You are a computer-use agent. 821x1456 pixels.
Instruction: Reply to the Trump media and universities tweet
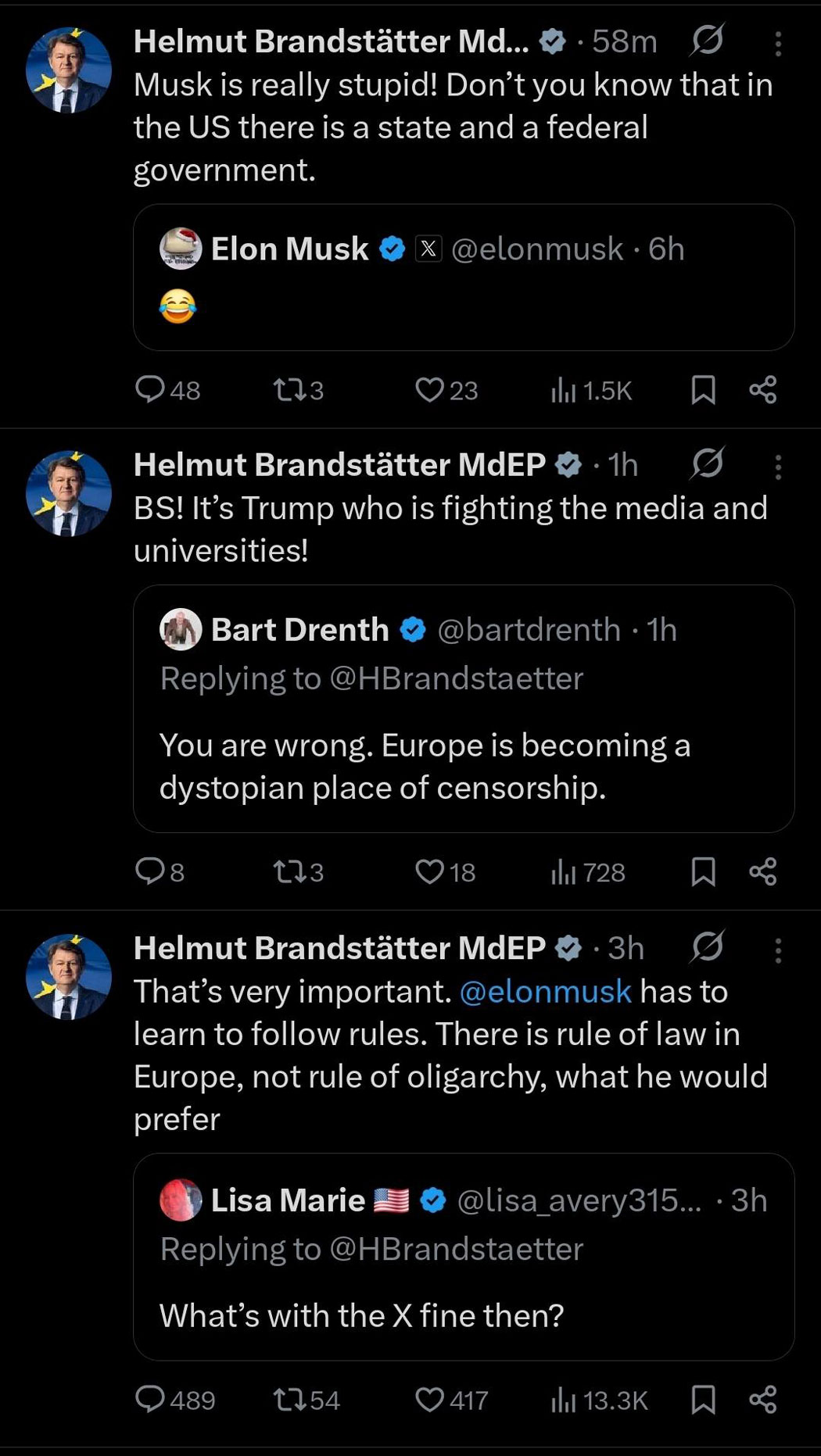coord(149,871)
